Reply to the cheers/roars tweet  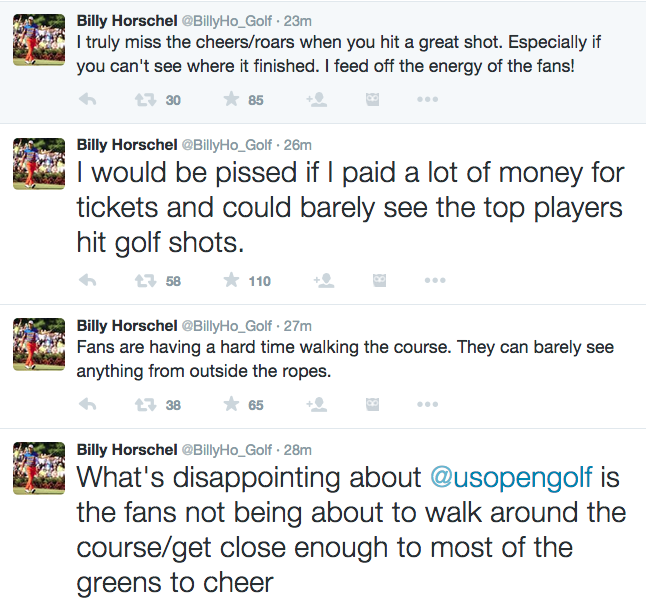(88, 100)
